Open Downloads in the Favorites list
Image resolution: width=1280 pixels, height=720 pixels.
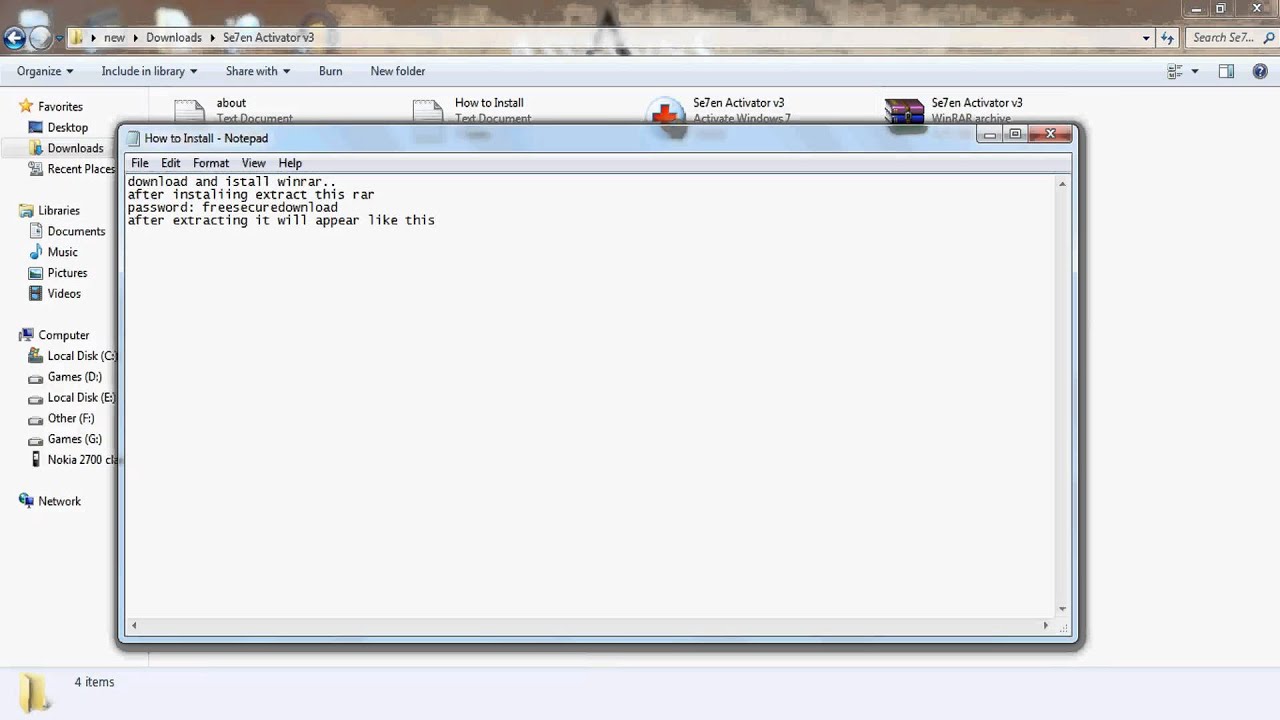click(75, 148)
